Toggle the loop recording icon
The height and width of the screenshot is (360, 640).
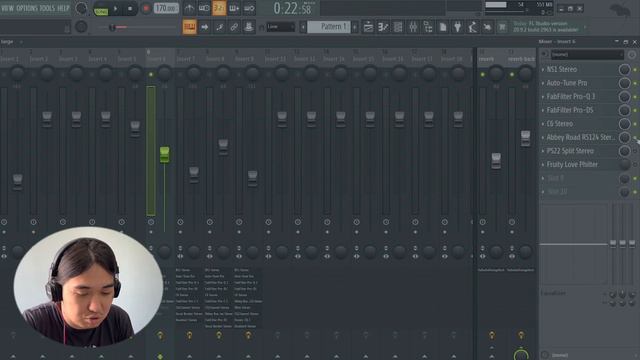click(249, 8)
